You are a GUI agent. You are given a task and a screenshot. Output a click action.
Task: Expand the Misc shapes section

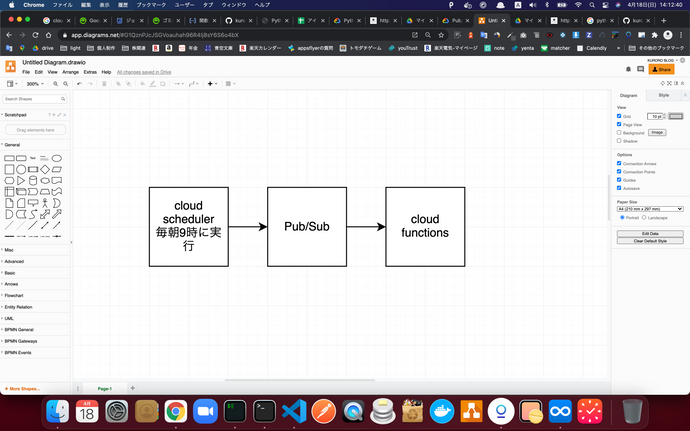click(x=35, y=250)
